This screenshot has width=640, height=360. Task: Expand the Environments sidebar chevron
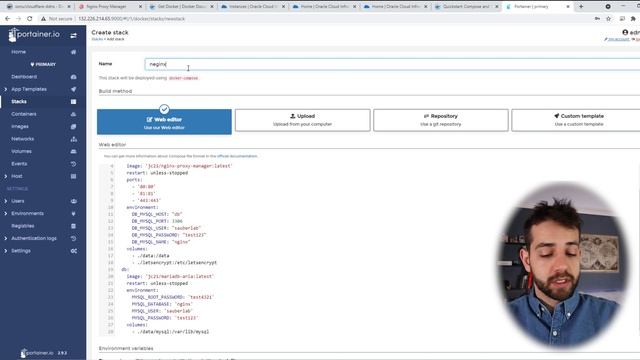[6, 213]
